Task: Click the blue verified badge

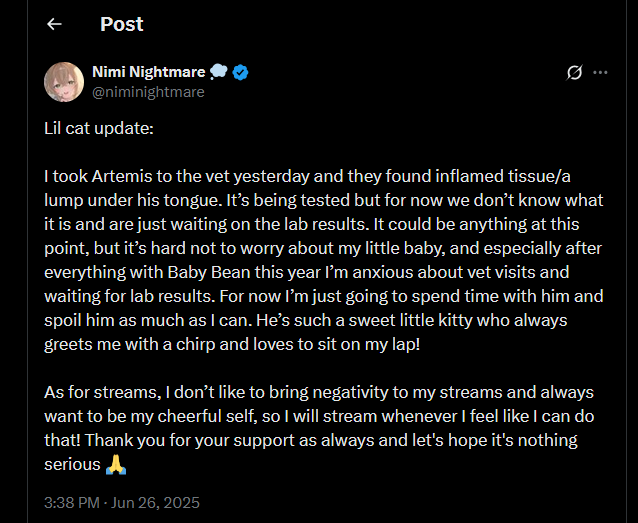Action: click(241, 72)
